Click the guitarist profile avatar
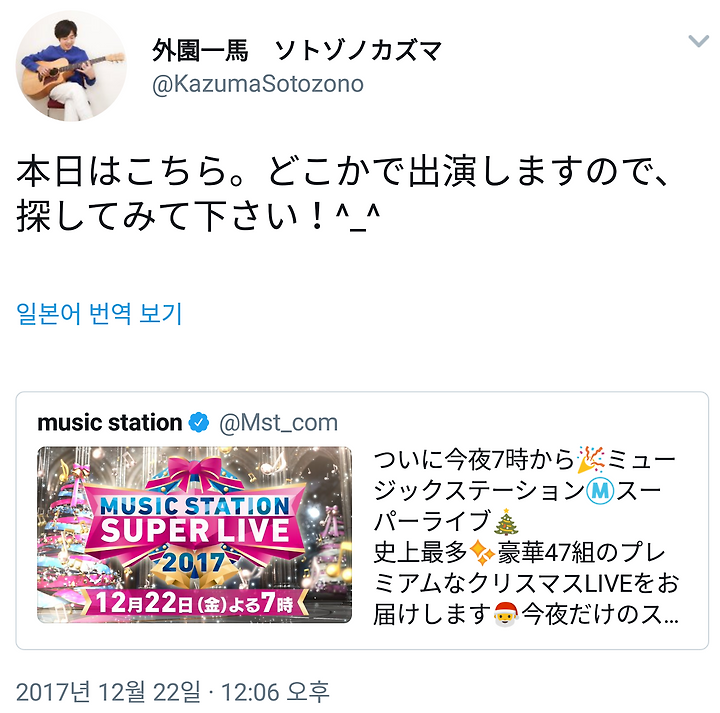 pyautogui.click(x=71, y=66)
